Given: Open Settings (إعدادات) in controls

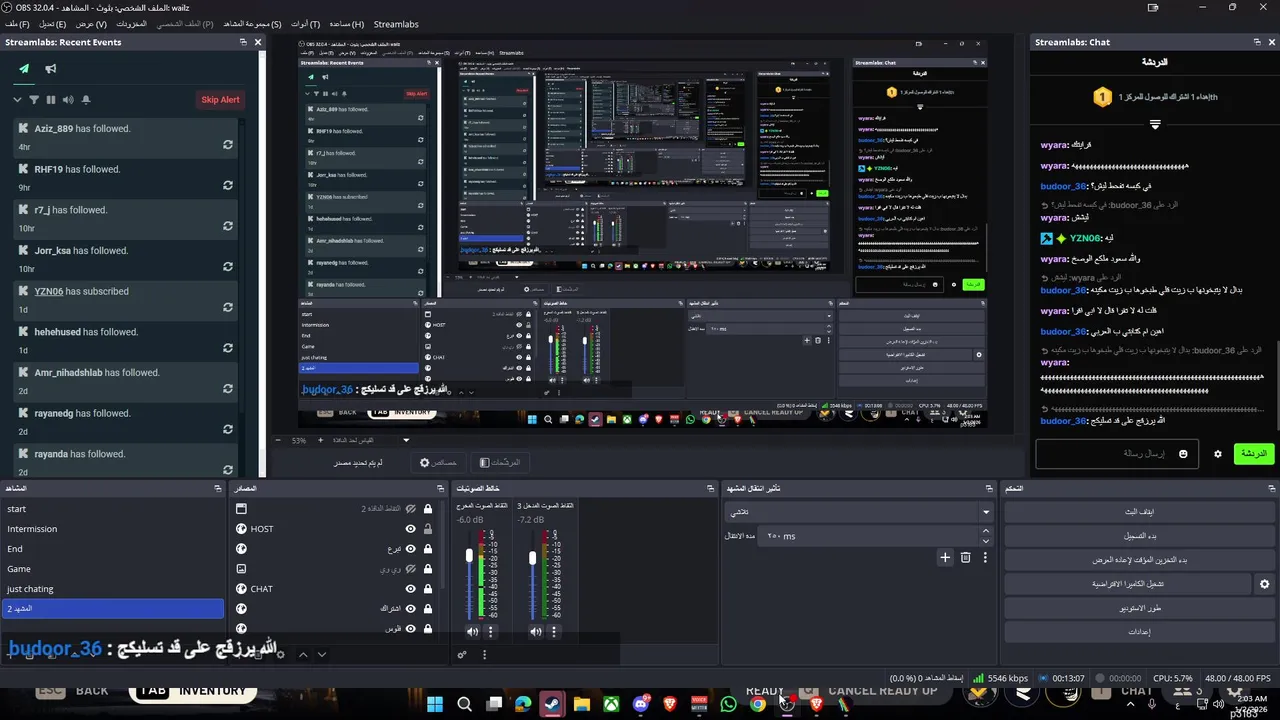Looking at the screenshot, I should point(1140,632).
